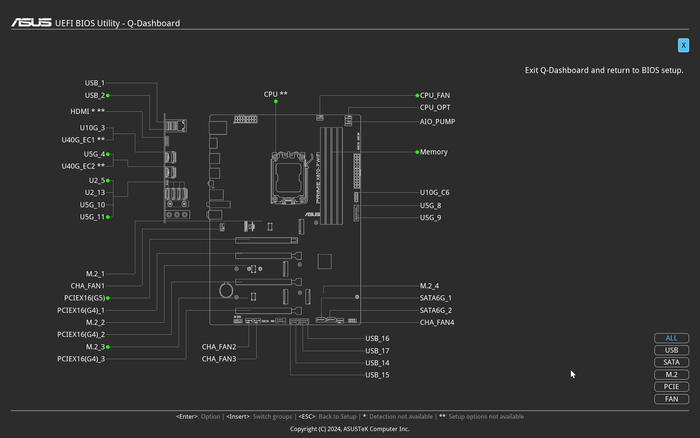Filter devices by USB
Image resolution: width=700 pixels, height=438 pixels.
pos(671,350)
